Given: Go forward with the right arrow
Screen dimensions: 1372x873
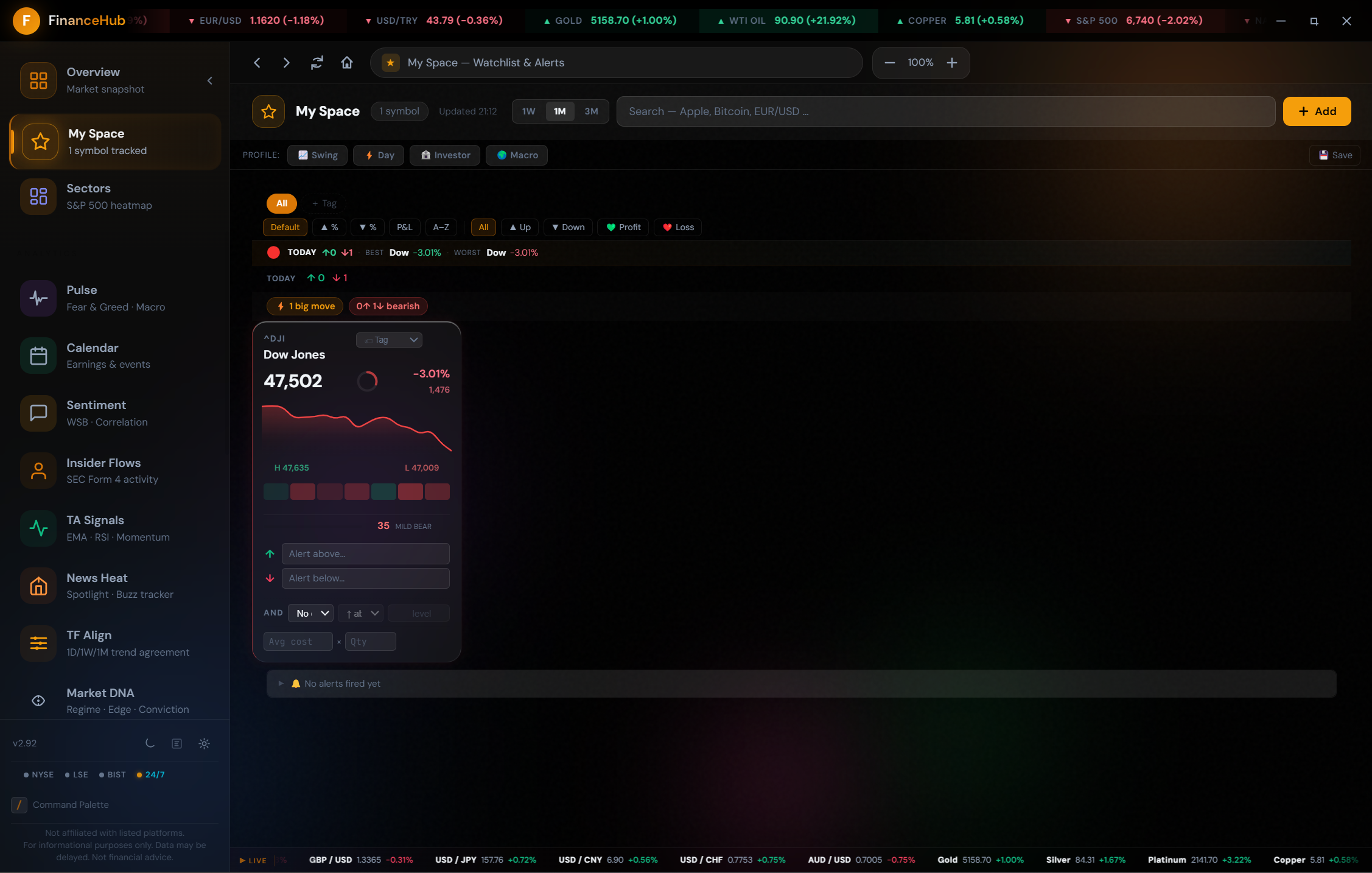Looking at the screenshot, I should tap(287, 63).
